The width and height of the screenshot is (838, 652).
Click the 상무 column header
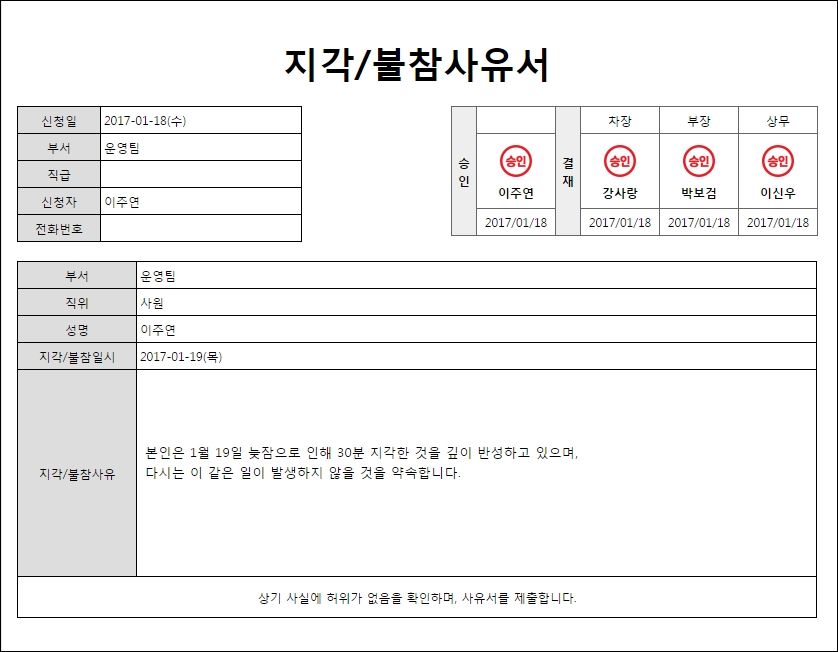[x=777, y=121]
